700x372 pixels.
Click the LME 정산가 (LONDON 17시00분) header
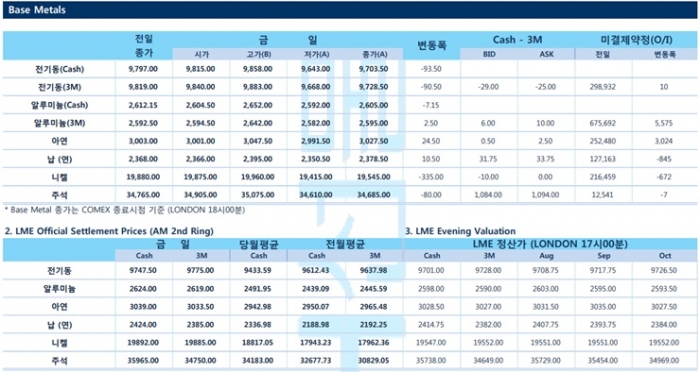tap(550, 244)
